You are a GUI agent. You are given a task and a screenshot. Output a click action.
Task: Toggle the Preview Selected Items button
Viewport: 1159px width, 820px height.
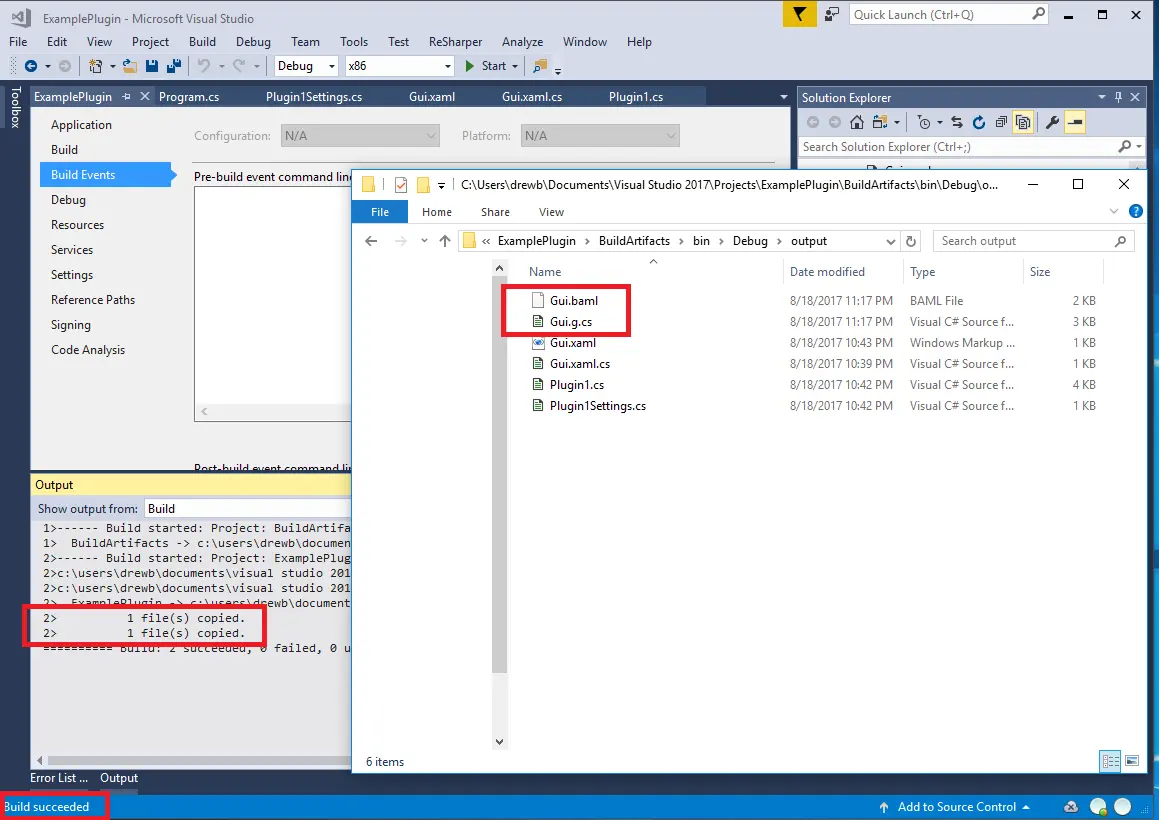click(x=1075, y=122)
